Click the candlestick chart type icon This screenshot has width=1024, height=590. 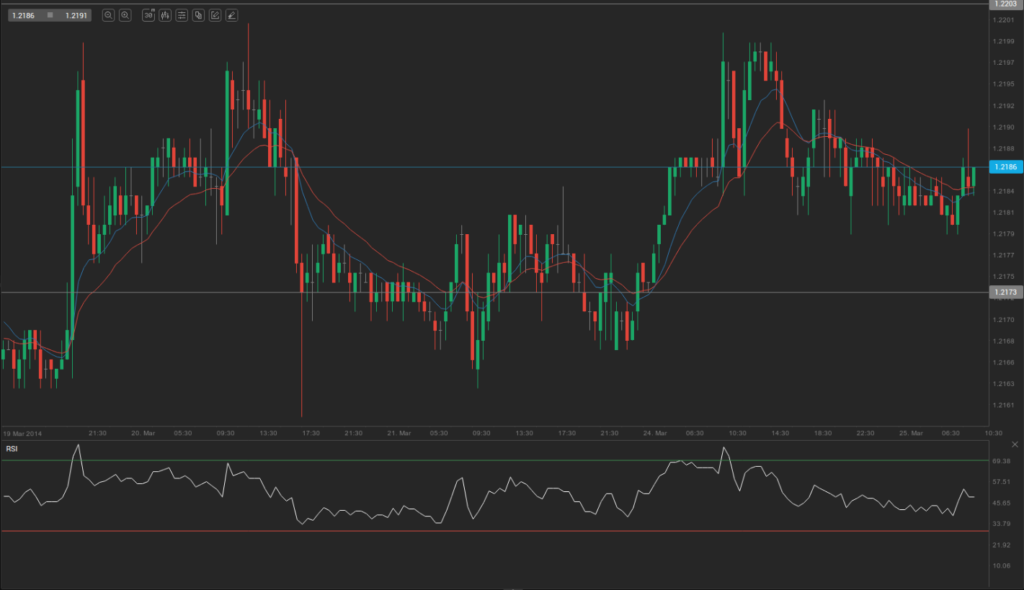(x=165, y=15)
